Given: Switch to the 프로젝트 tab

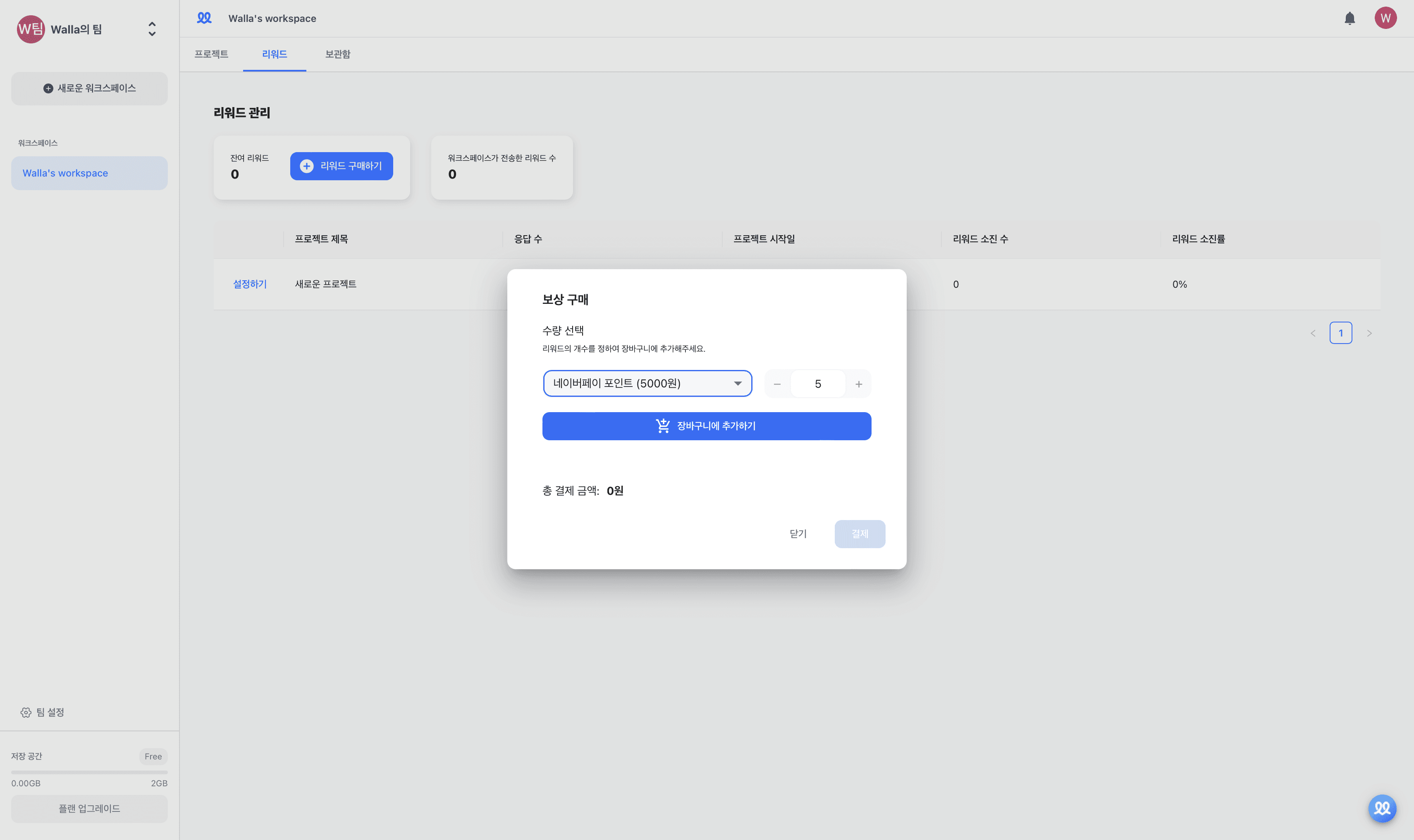Looking at the screenshot, I should click(x=211, y=54).
